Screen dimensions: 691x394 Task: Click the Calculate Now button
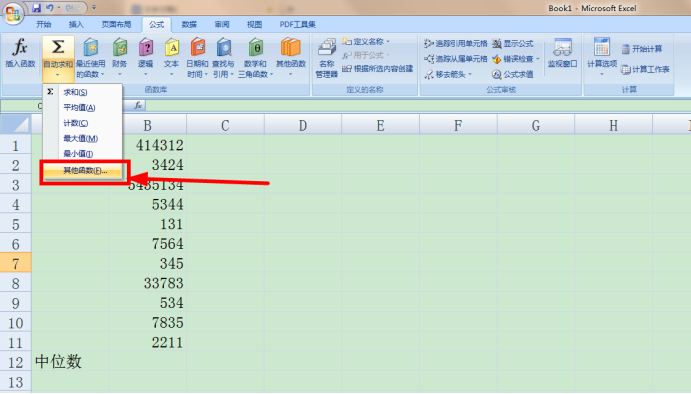pos(642,49)
